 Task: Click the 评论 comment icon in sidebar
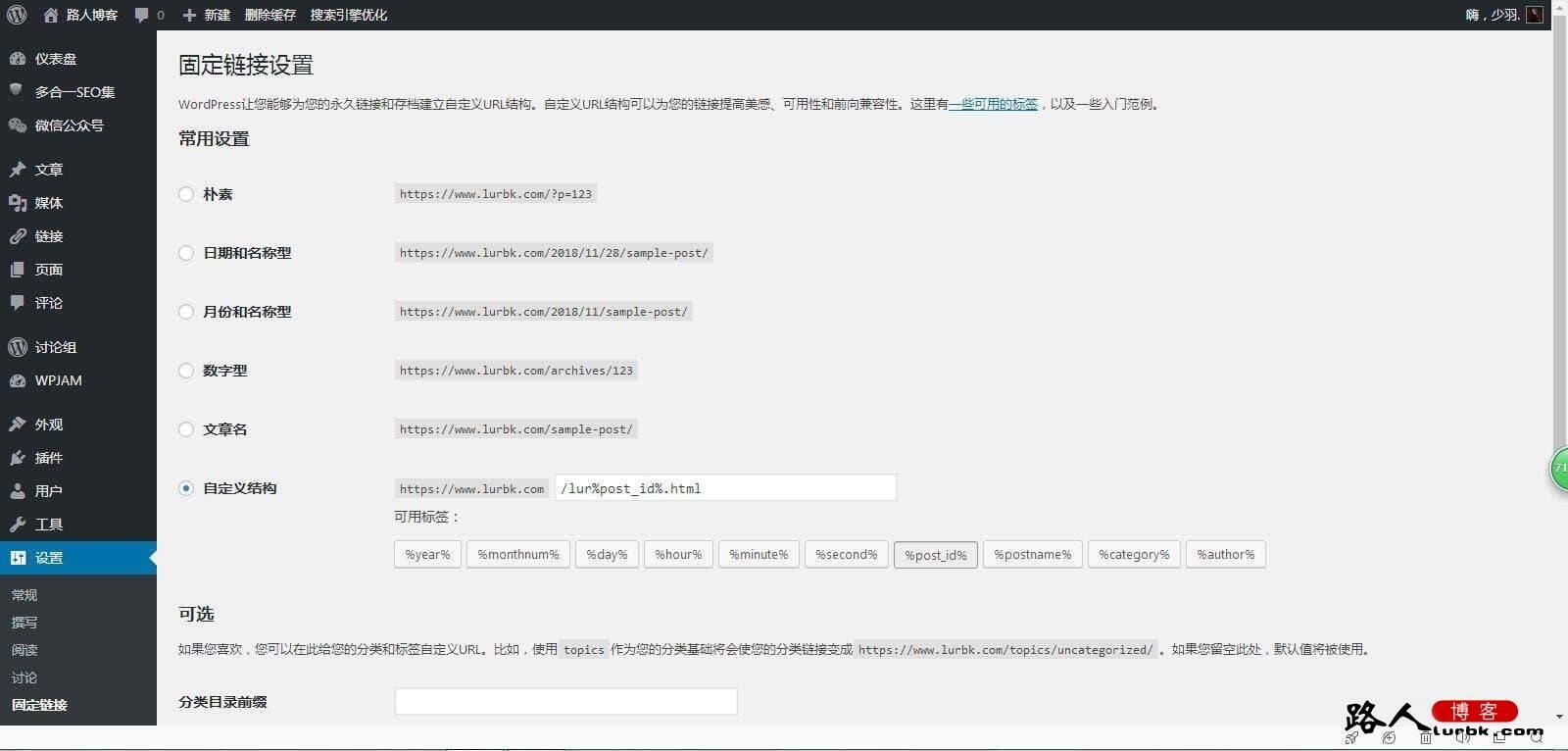click(x=18, y=303)
